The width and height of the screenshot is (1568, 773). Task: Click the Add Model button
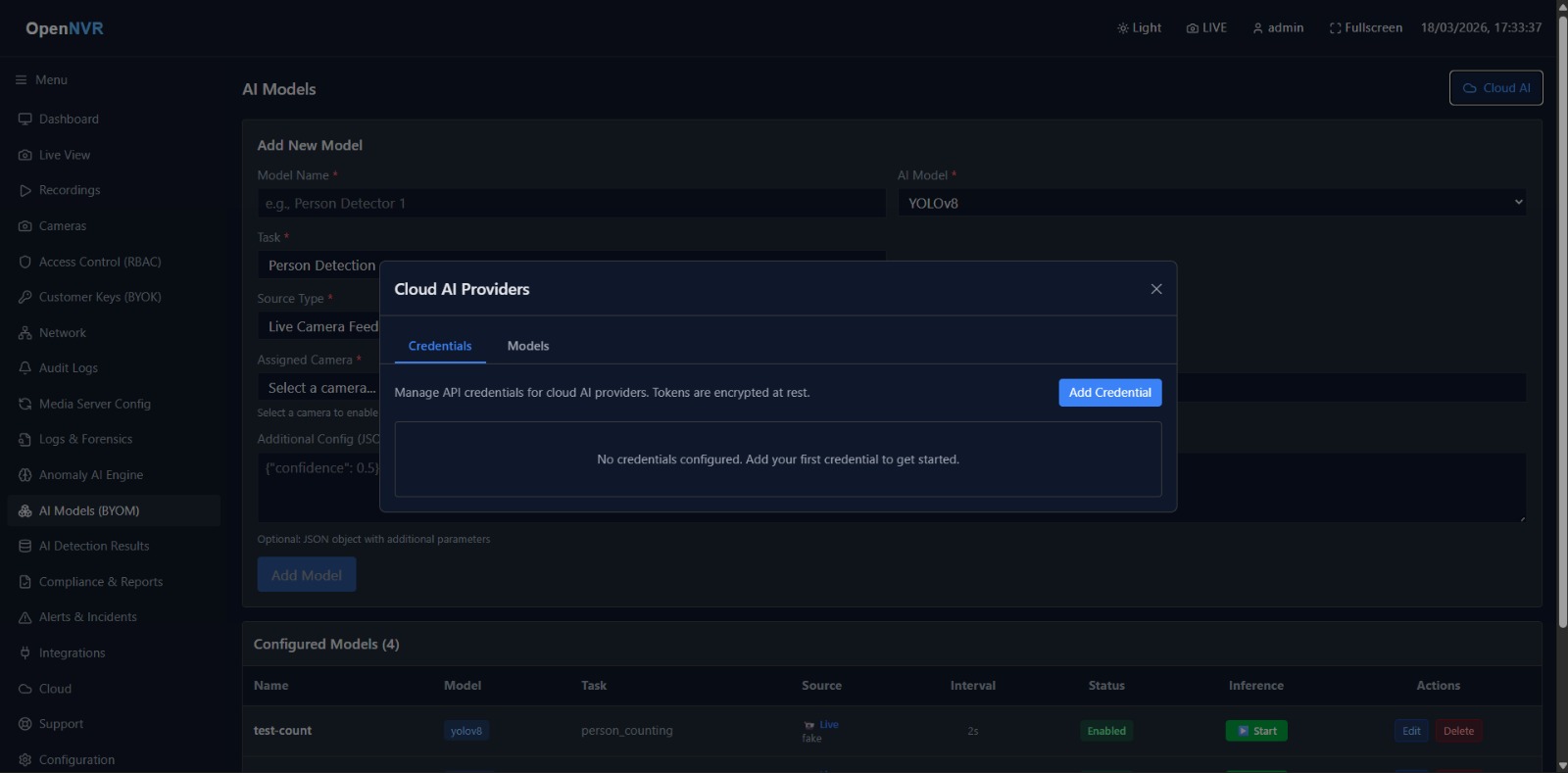(x=307, y=575)
